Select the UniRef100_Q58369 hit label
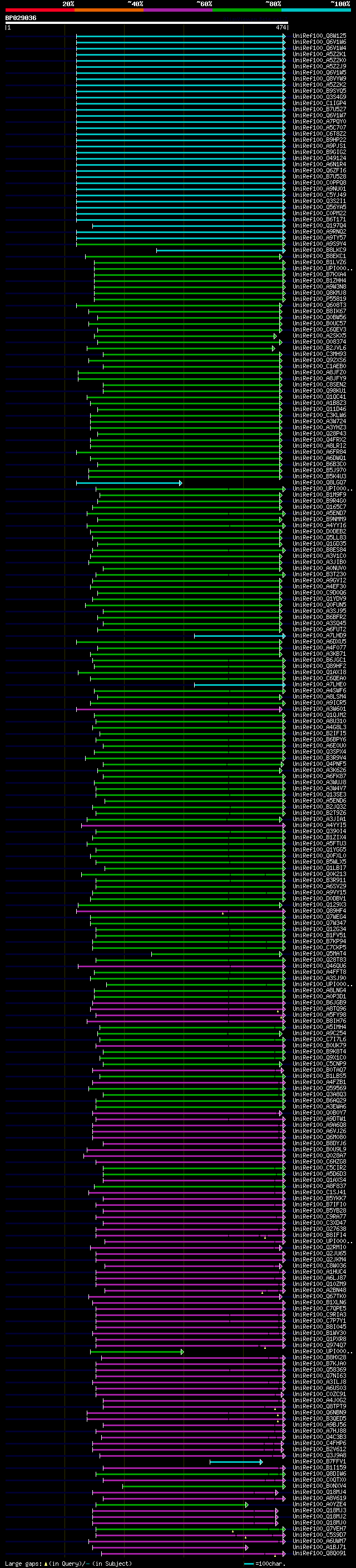This screenshot has width=356, height=1568. [x=319, y=1369]
